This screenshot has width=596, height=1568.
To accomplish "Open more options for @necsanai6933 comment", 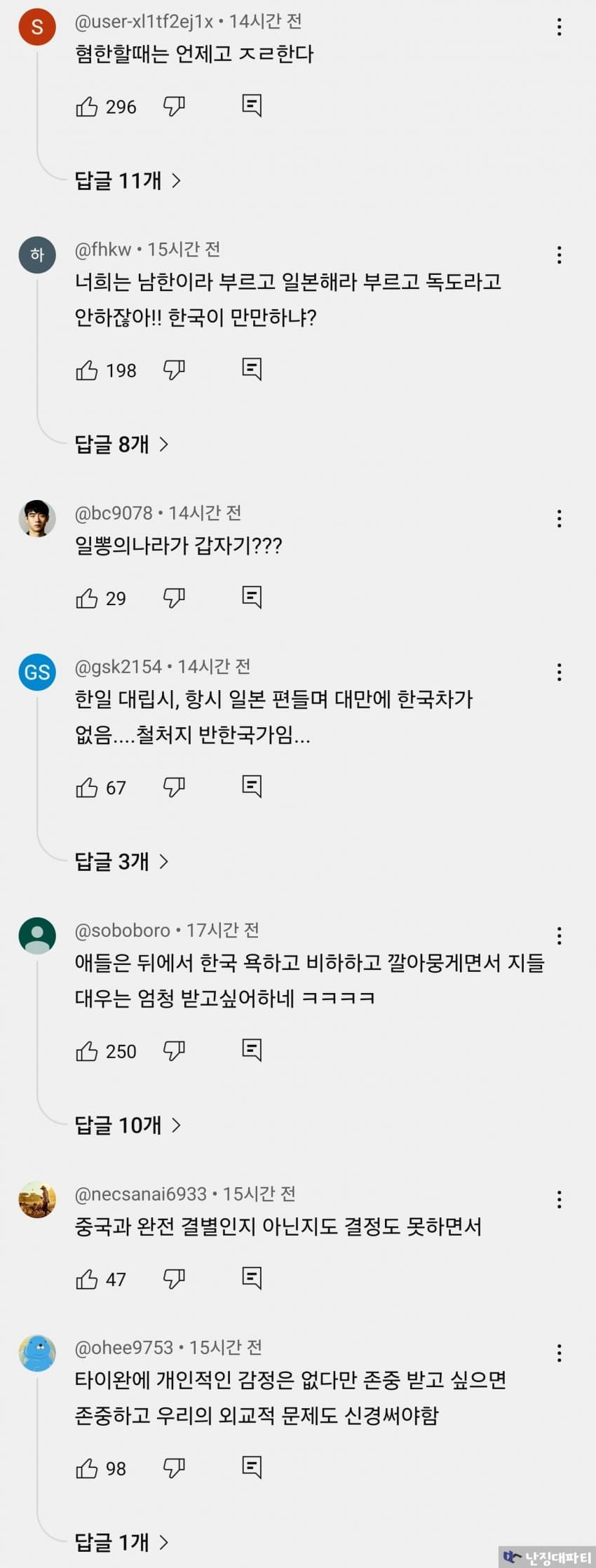I will [x=559, y=1199].
